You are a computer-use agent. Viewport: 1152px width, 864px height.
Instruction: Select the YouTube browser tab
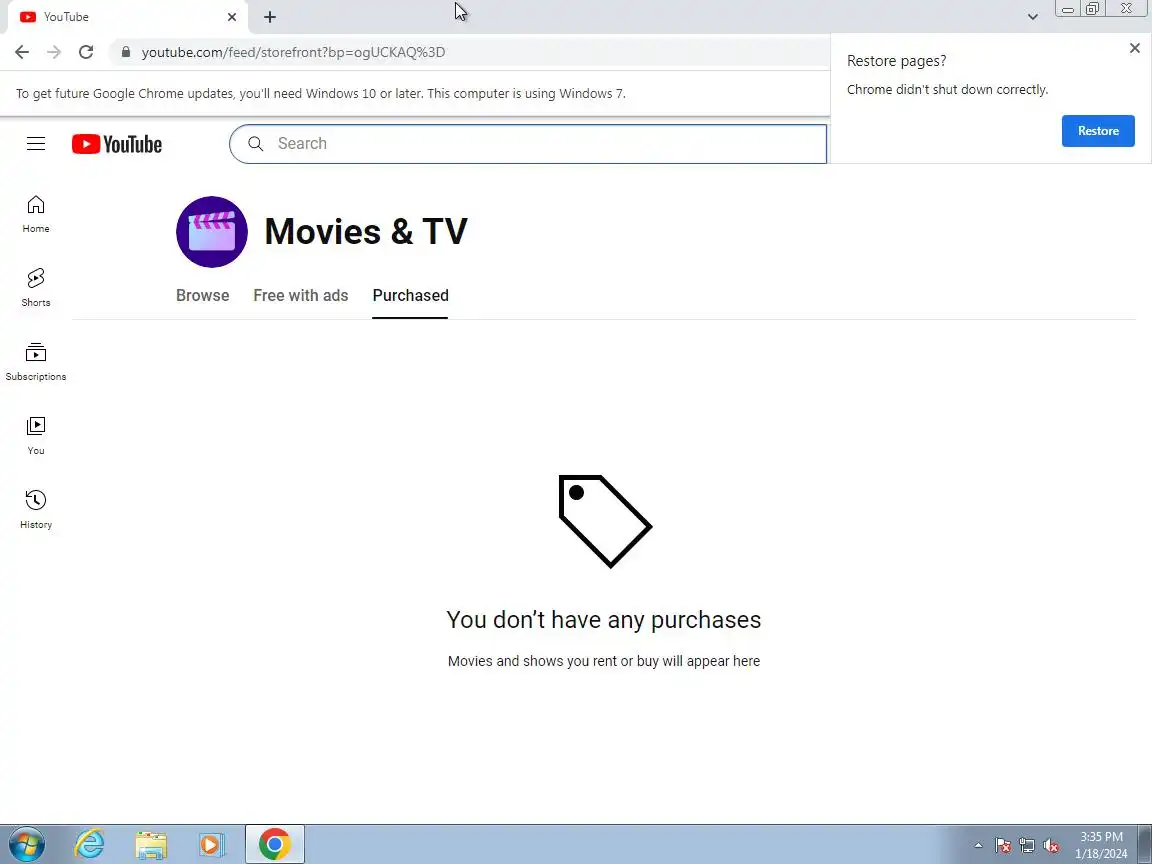click(x=129, y=17)
